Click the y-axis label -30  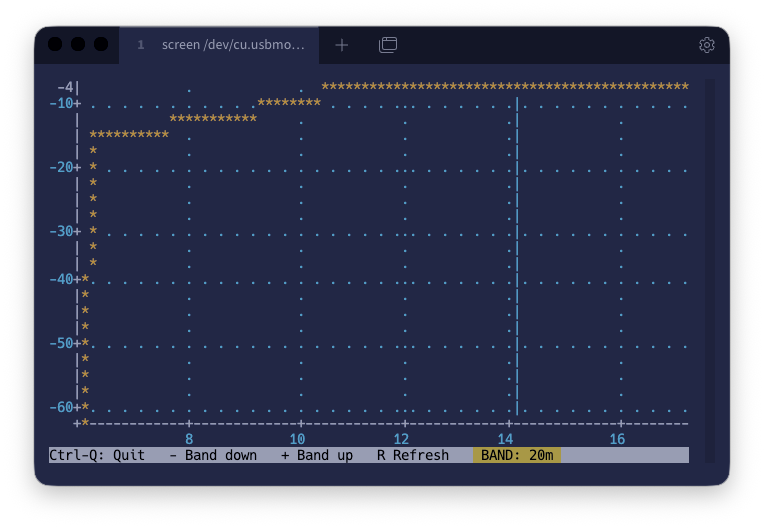click(61, 231)
